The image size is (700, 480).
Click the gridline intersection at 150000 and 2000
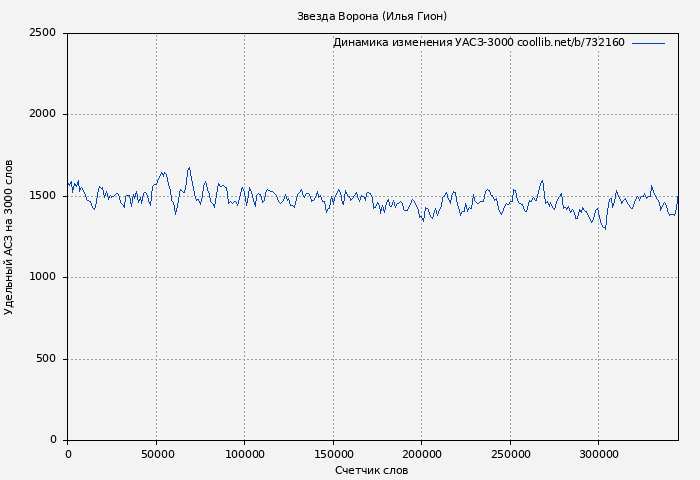click(x=333, y=114)
